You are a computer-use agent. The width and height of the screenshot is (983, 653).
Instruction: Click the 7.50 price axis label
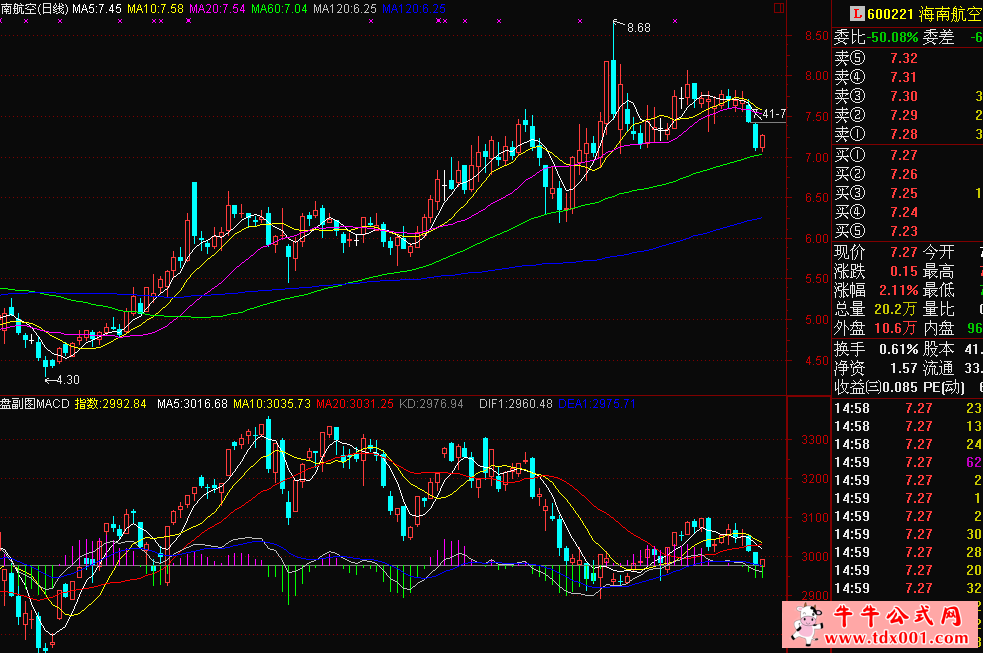[817, 117]
